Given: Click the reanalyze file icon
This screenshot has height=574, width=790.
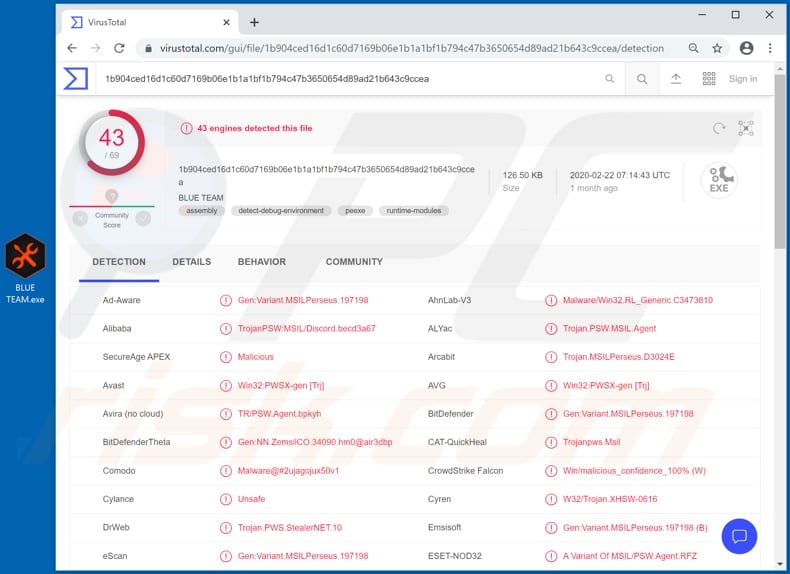Looking at the screenshot, I should (x=719, y=129).
